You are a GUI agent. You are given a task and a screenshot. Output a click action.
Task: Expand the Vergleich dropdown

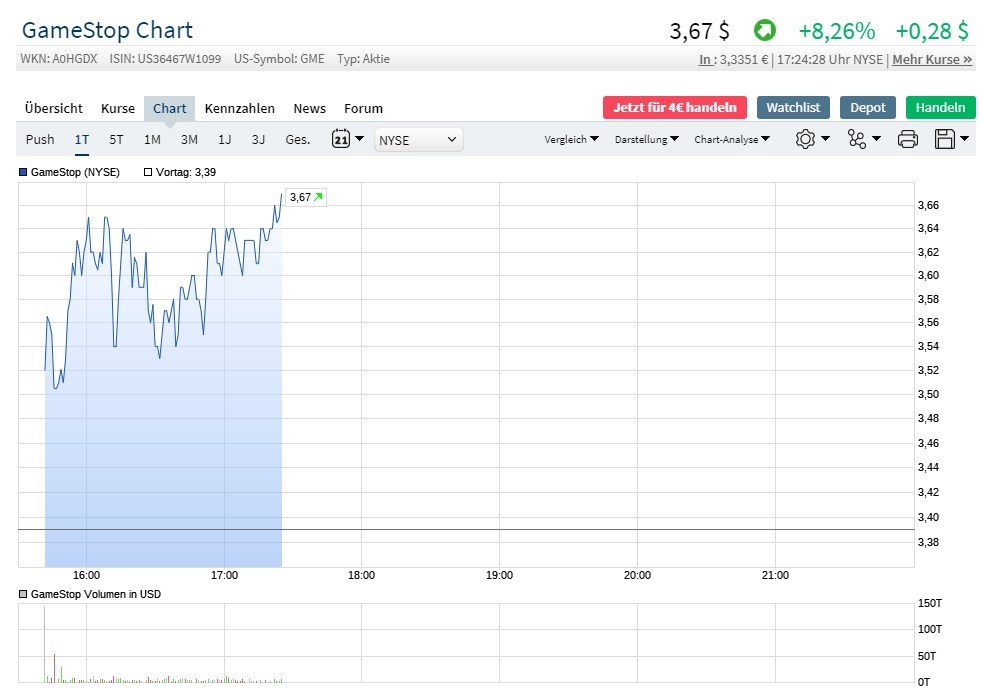pyautogui.click(x=571, y=140)
